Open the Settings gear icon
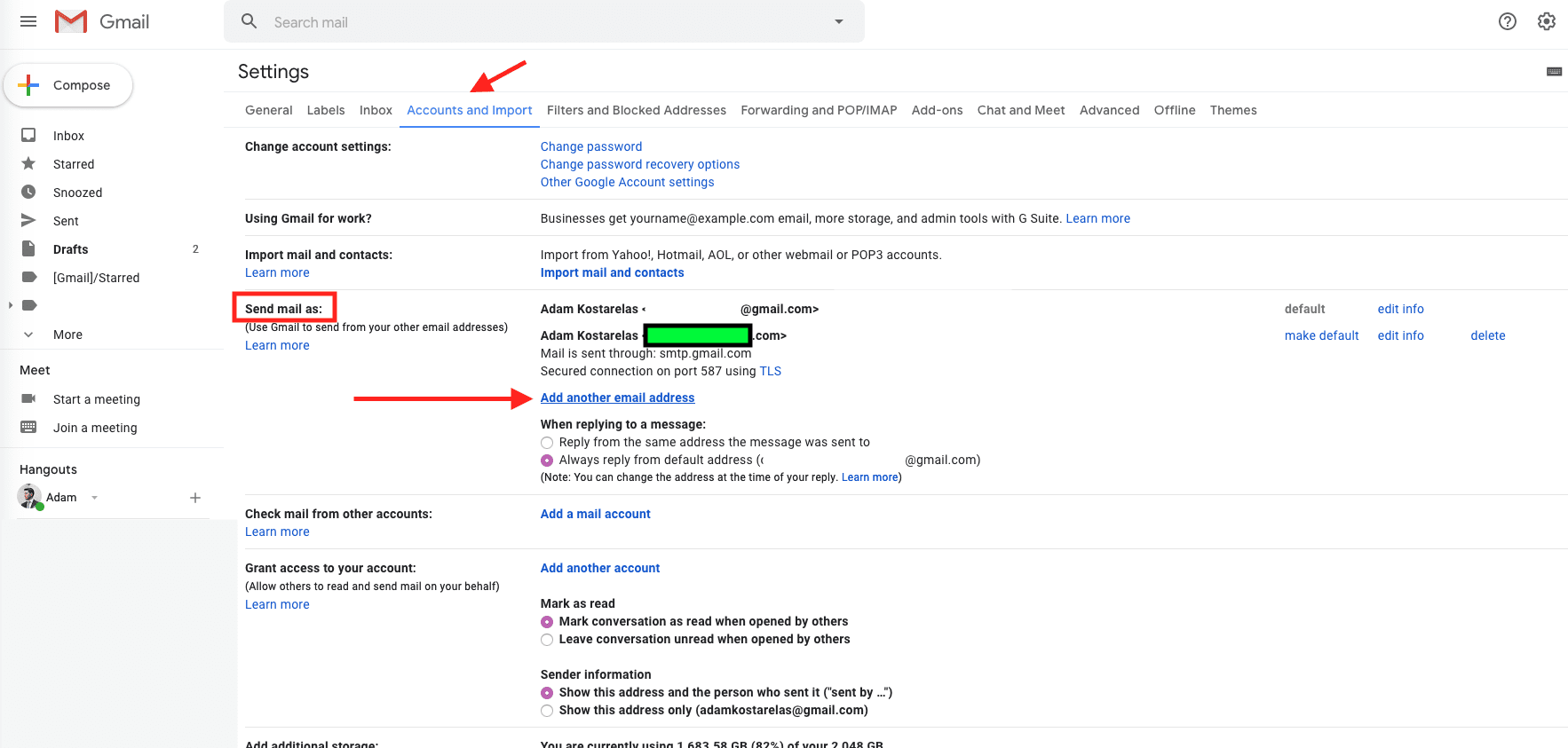This screenshot has height=748, width=1568. pyautogui.click(x=1546, y=21)
